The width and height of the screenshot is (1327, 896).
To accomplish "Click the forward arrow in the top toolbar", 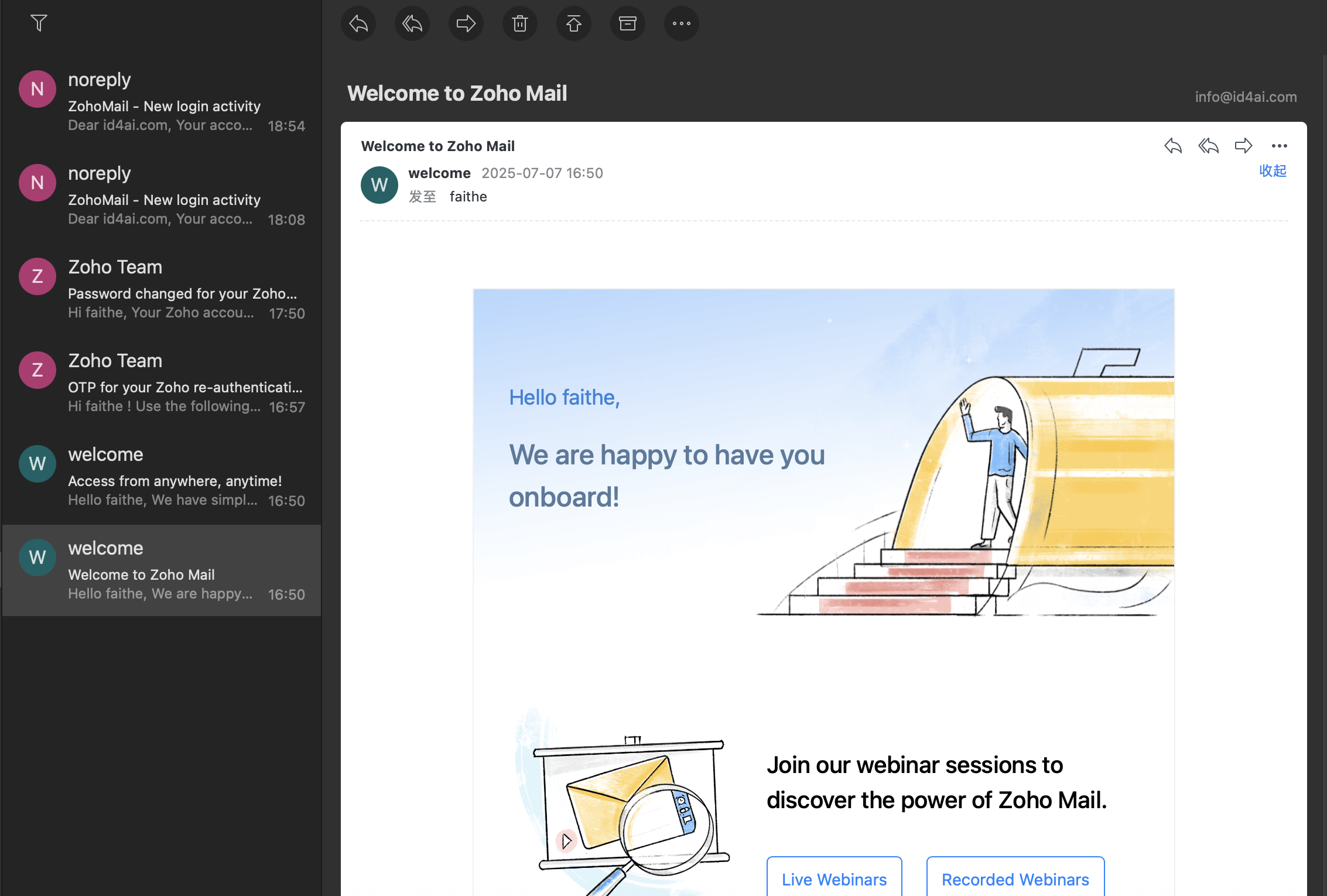I will pyautogui.click(x=466, y=23).
